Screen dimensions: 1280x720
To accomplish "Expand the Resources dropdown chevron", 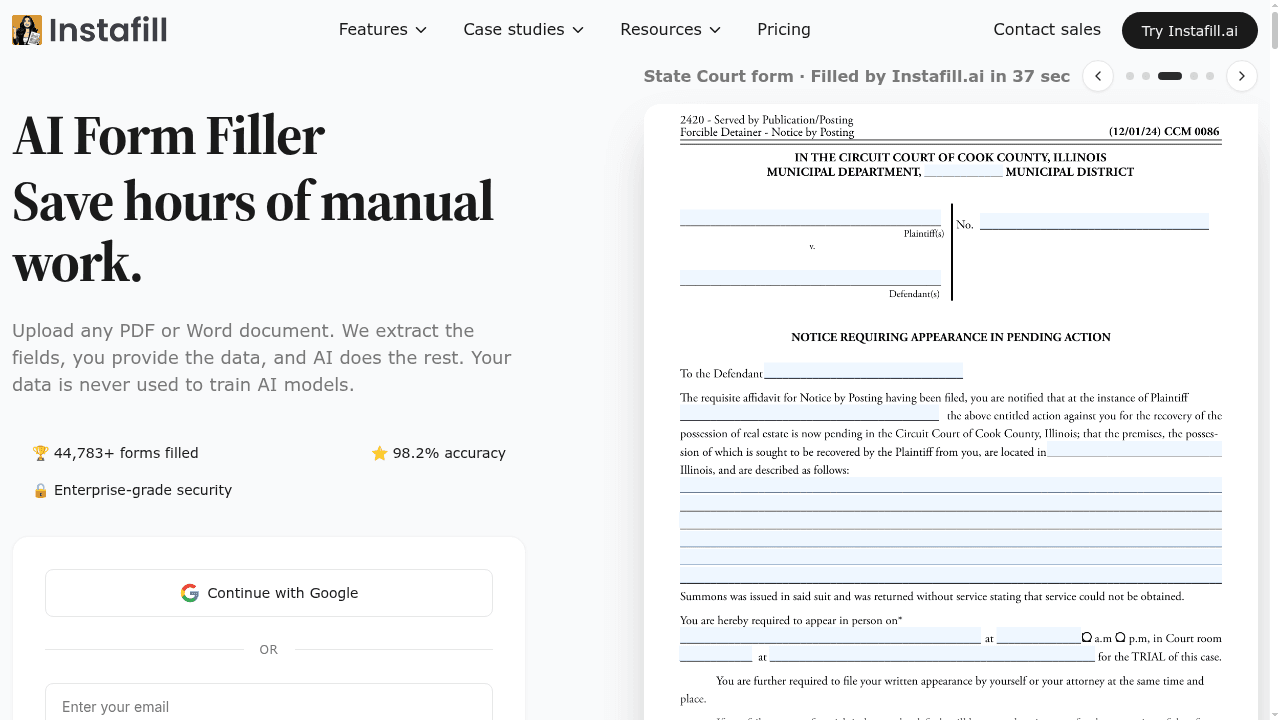I will (715, 30).
